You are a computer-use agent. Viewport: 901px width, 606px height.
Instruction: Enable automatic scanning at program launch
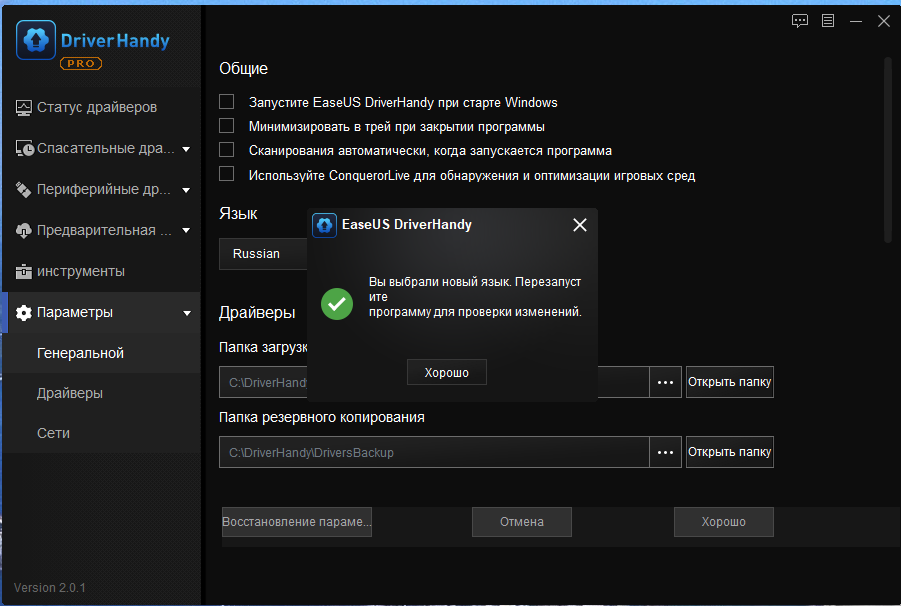(x=226, y=150)
